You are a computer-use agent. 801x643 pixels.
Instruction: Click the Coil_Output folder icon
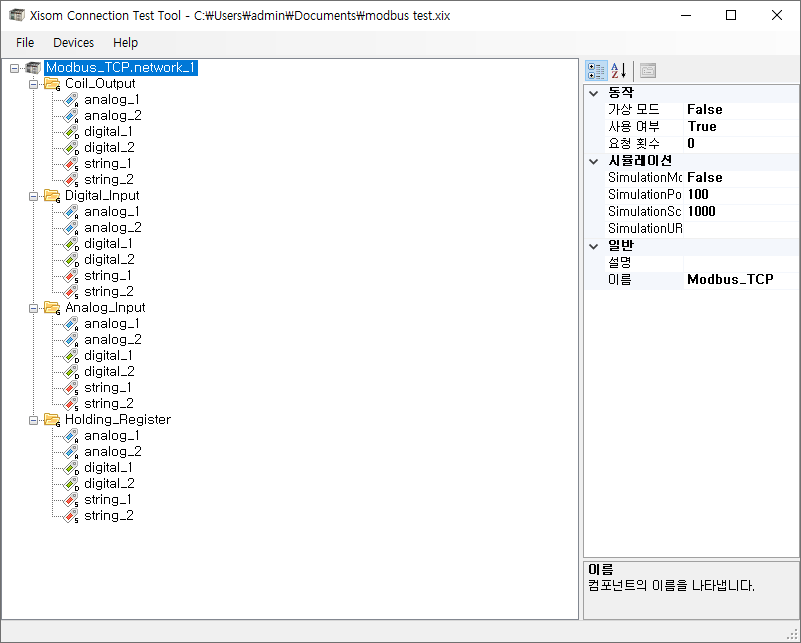(52, 84)
